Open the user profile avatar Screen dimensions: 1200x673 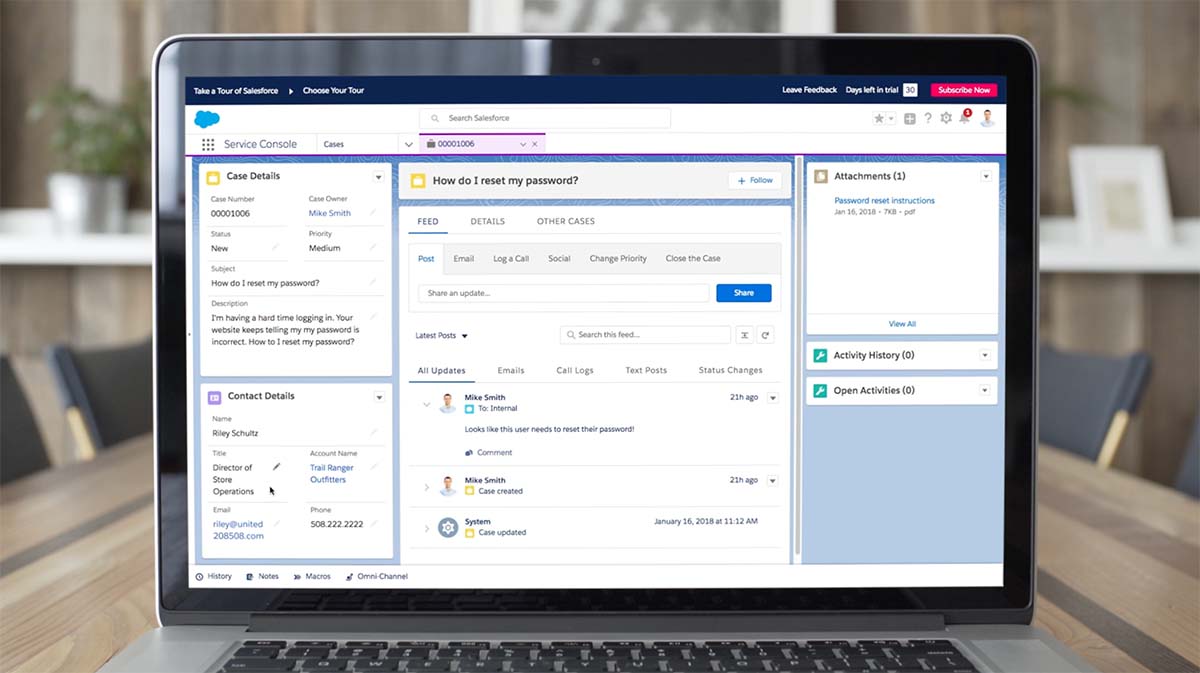pos(987,118)
